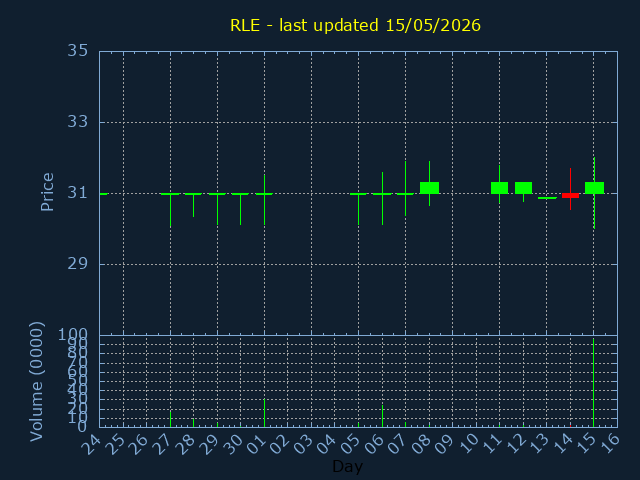Screen dimensions: 640x480
Task: Click the Volume (0000) axis label
Action: [36, 382]
